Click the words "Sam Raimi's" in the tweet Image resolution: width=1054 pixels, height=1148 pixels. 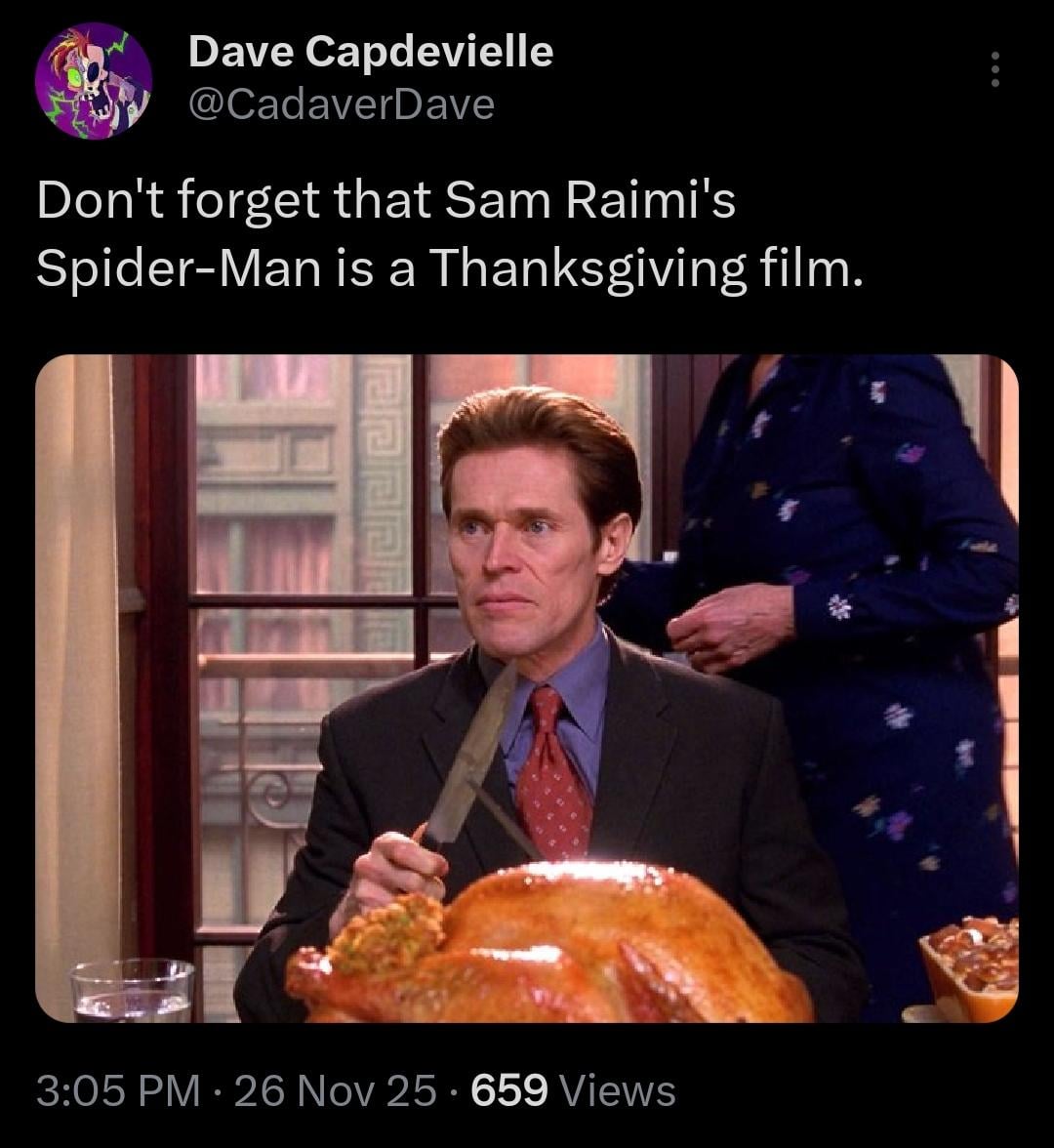[589, 202]
